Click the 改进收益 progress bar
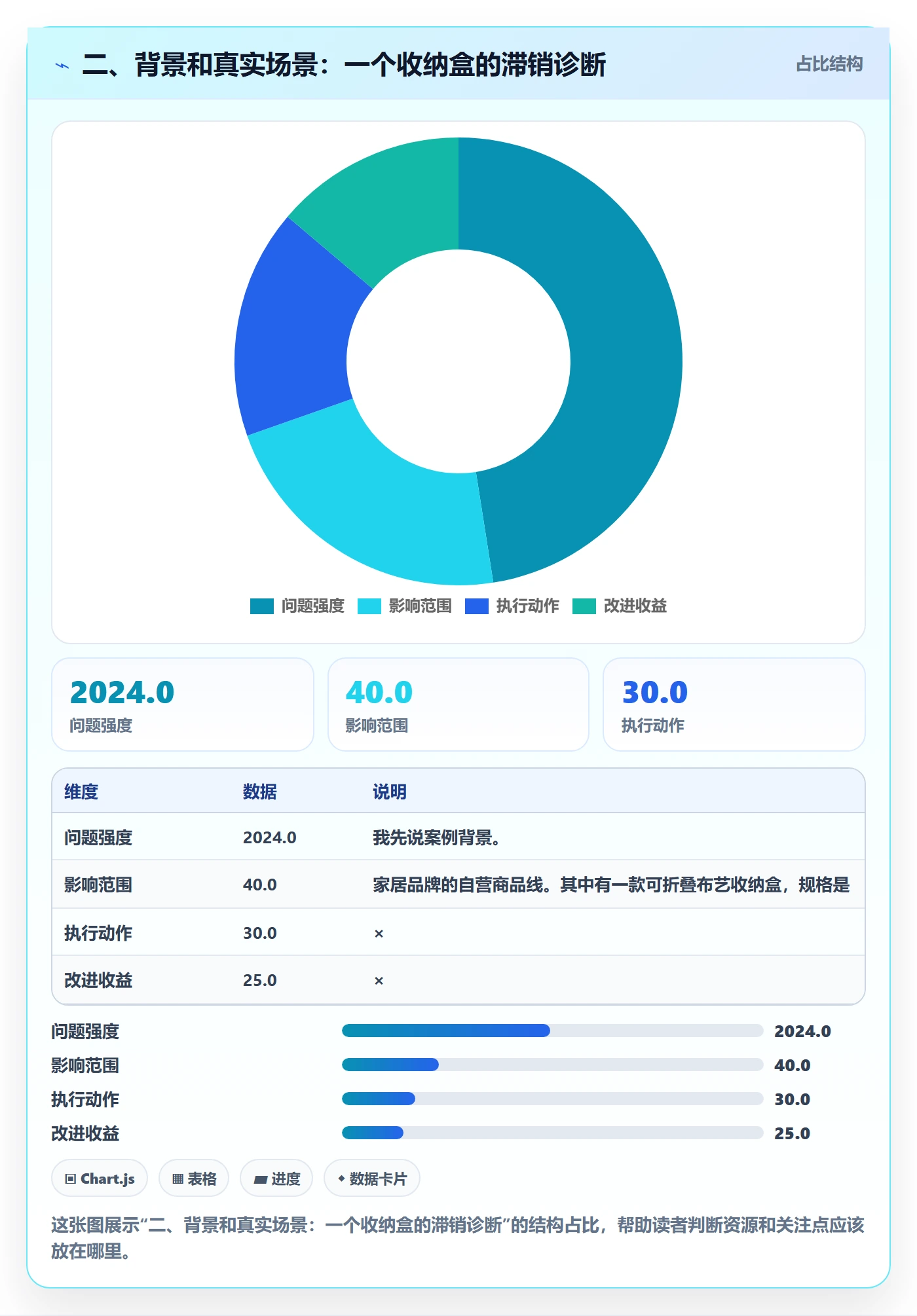This screenshot has height=1316, width=917. 552,1133
